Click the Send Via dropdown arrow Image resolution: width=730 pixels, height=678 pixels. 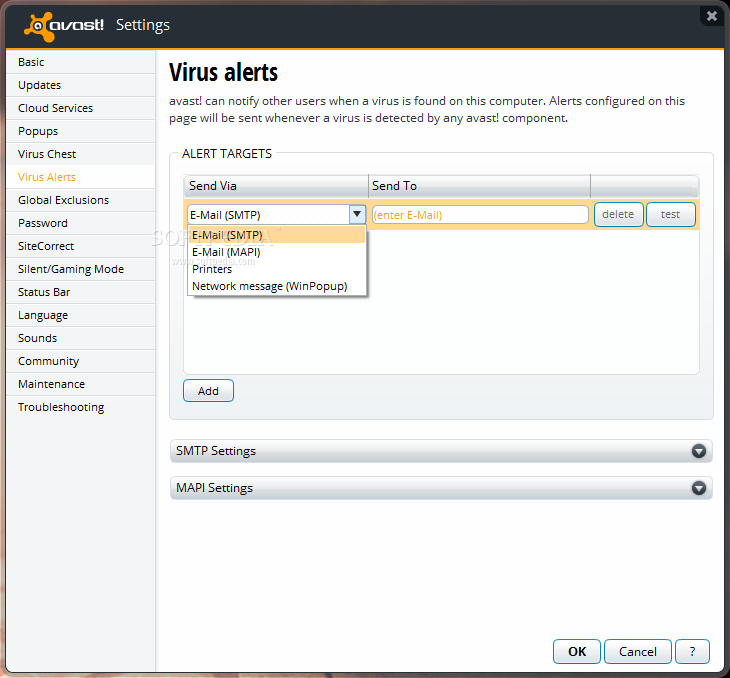tap(357, 214)
